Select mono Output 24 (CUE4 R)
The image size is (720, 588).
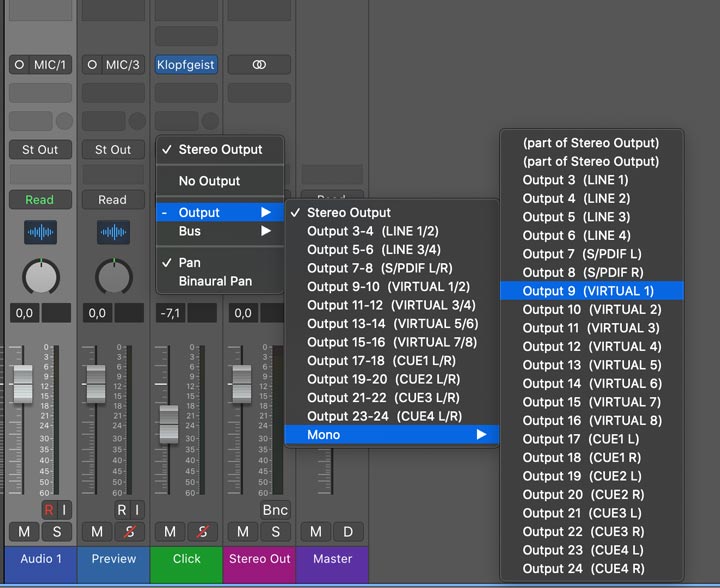(x=592, y=569)
